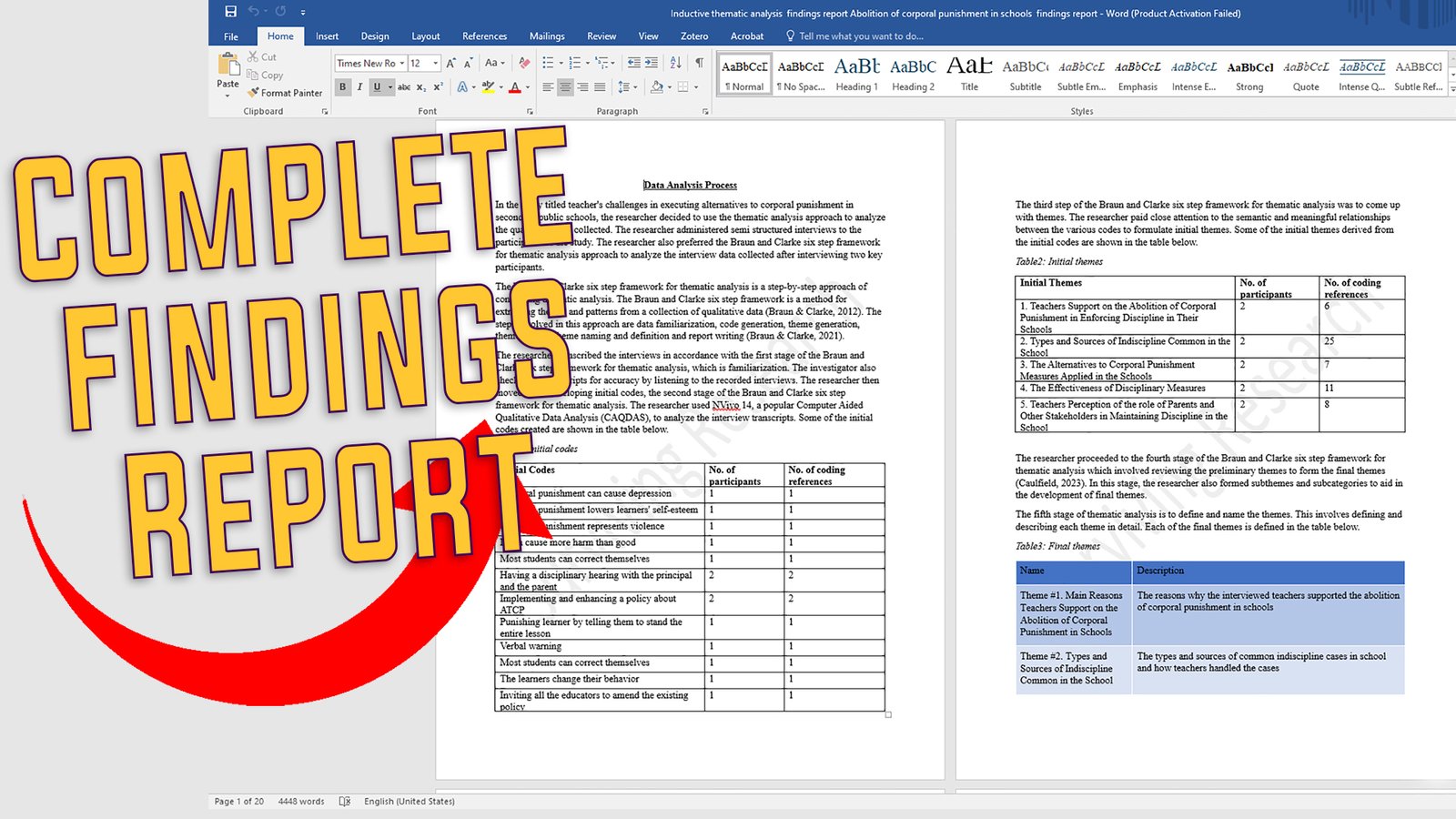Screen dimensions: 1456x819
Task: Open the Clipboard pane launcher
Action: click(x=325, y=111)
